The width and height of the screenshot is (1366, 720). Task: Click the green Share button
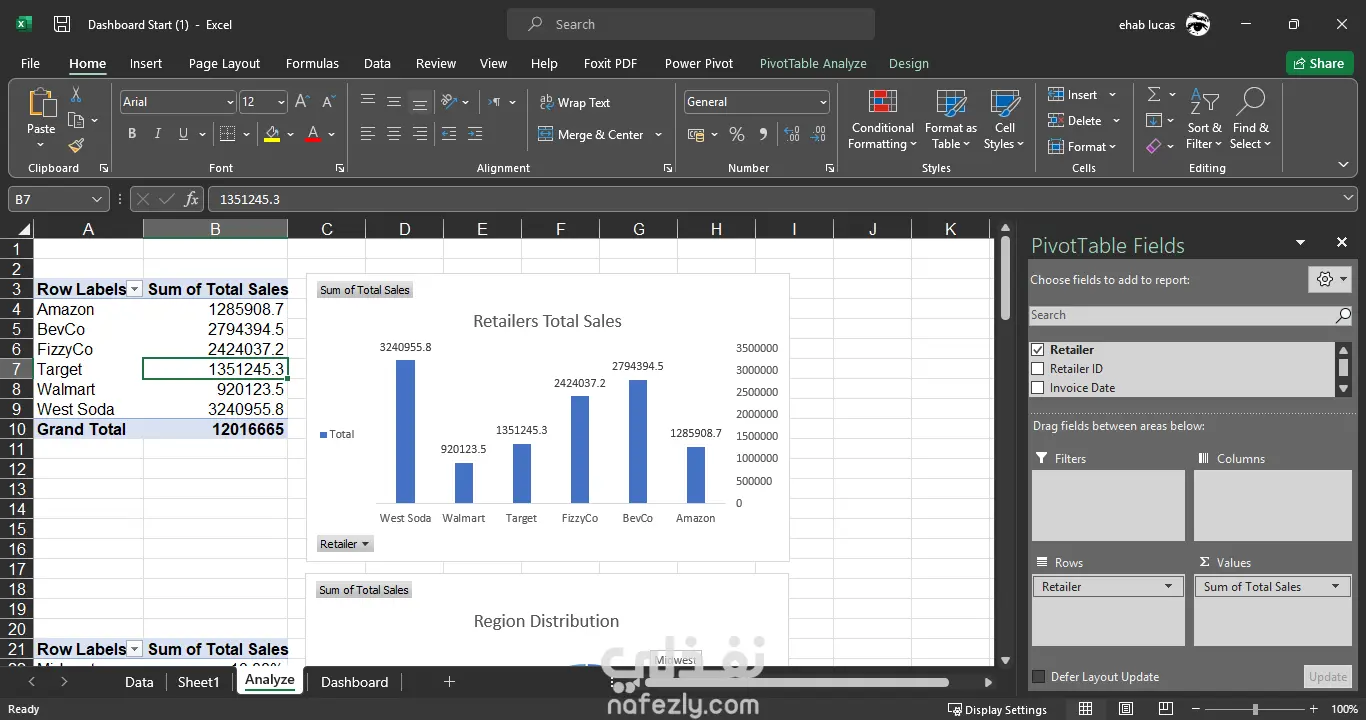[1319, 63]
